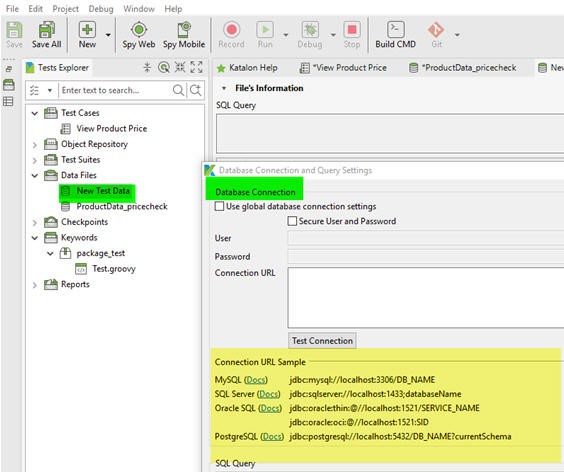Open the File menu
564x472 pixels.
12,9
